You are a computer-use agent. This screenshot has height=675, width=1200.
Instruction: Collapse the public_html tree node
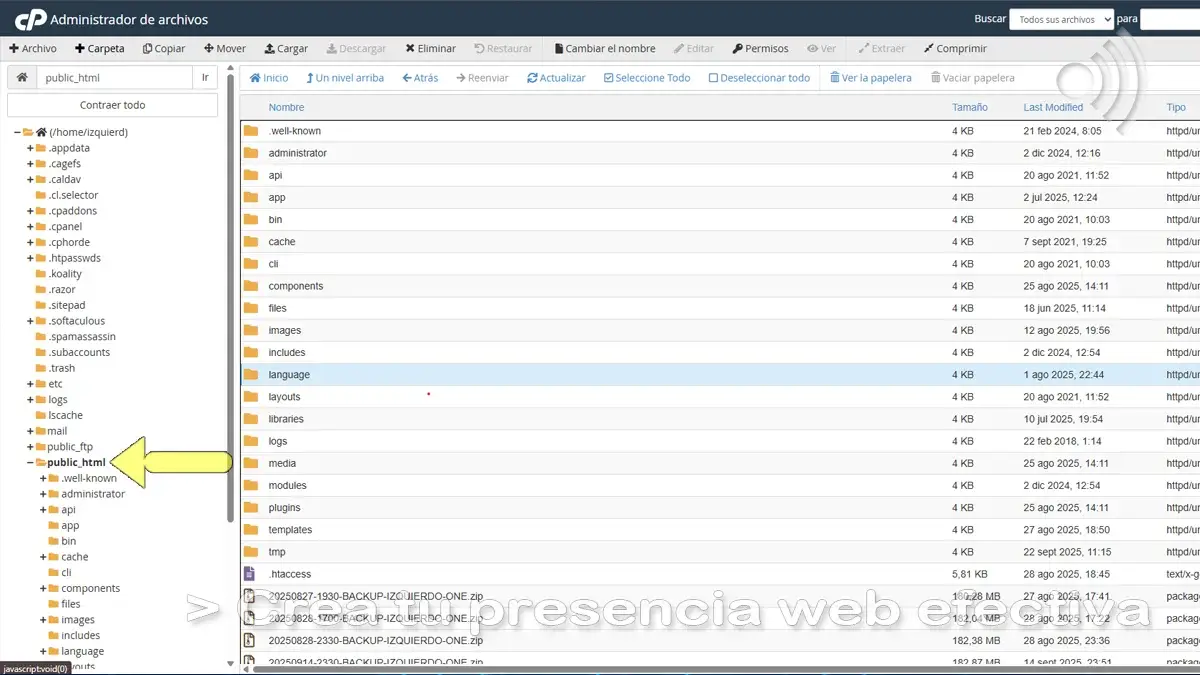pos(30,463)
